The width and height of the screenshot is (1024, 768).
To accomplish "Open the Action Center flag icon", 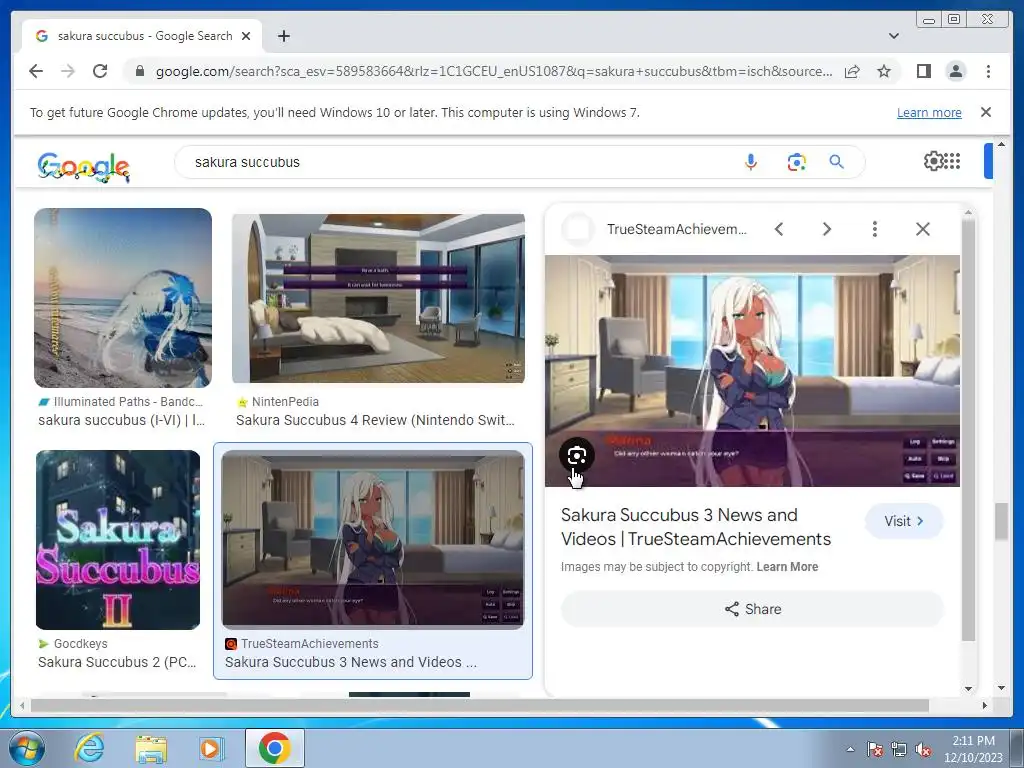I will [875, 749].
